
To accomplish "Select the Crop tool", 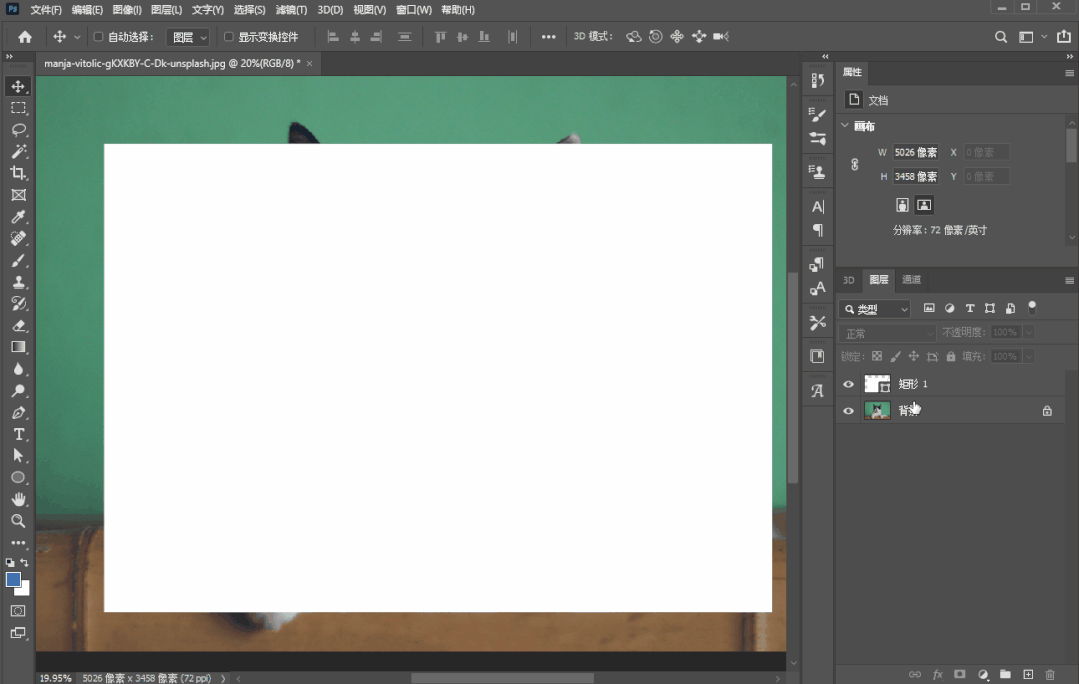I will pyautogui.click(x=19, y=173).
